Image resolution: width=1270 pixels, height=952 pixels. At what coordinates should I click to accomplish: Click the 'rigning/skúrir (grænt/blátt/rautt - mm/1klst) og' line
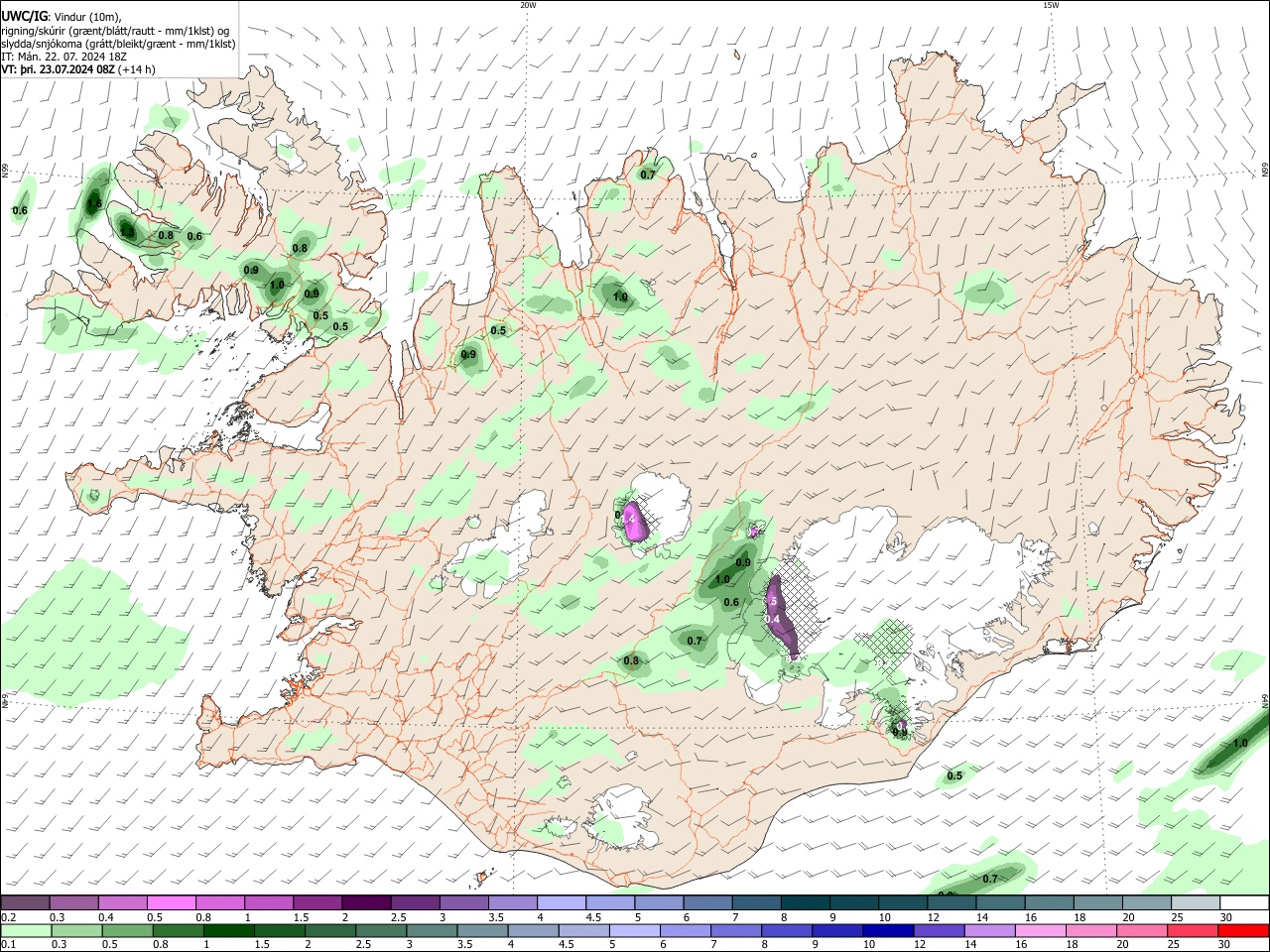click(116, 30)
